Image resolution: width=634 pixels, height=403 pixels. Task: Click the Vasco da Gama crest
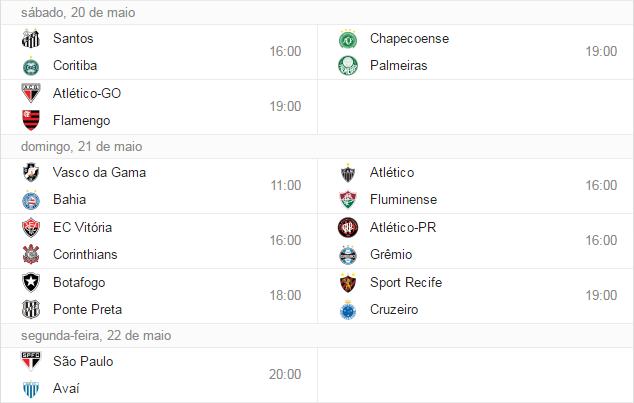(31, 173)
